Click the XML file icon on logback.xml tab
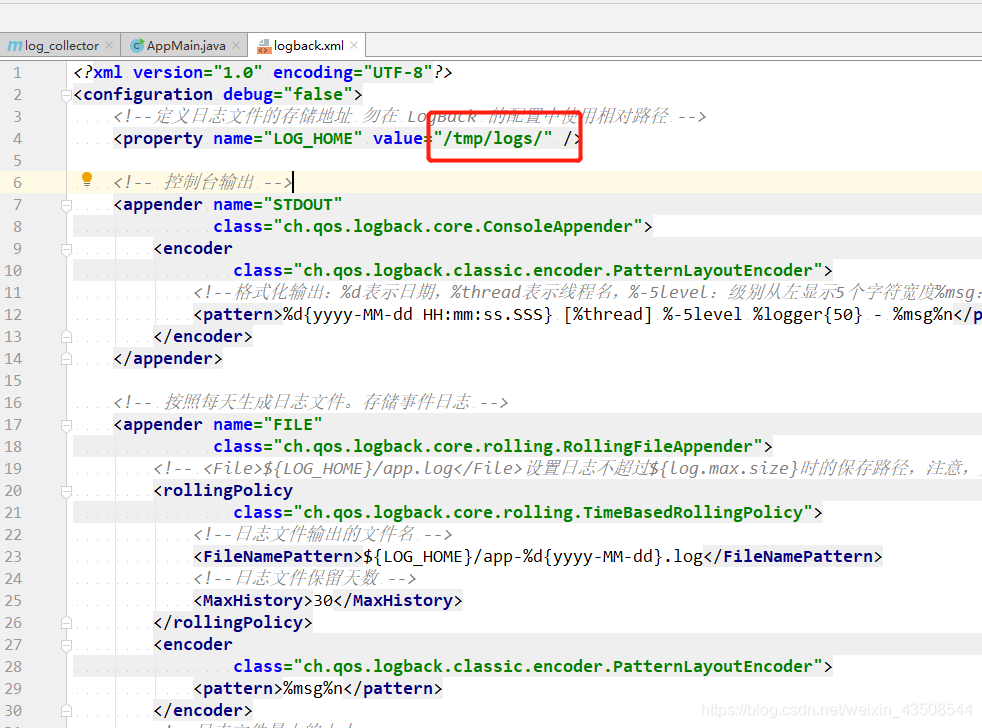982x728 pixels. click(264, 46)
